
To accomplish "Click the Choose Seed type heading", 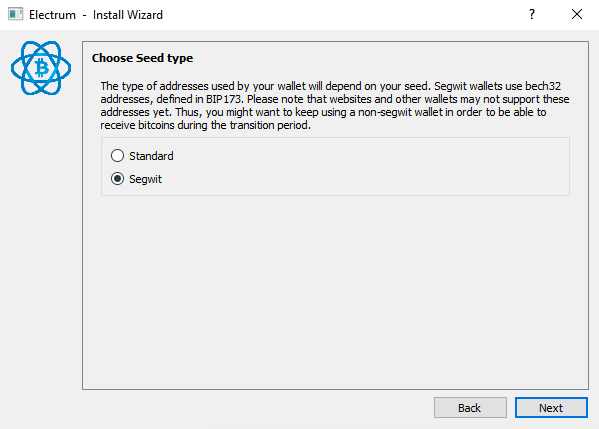I will [142, 58].
